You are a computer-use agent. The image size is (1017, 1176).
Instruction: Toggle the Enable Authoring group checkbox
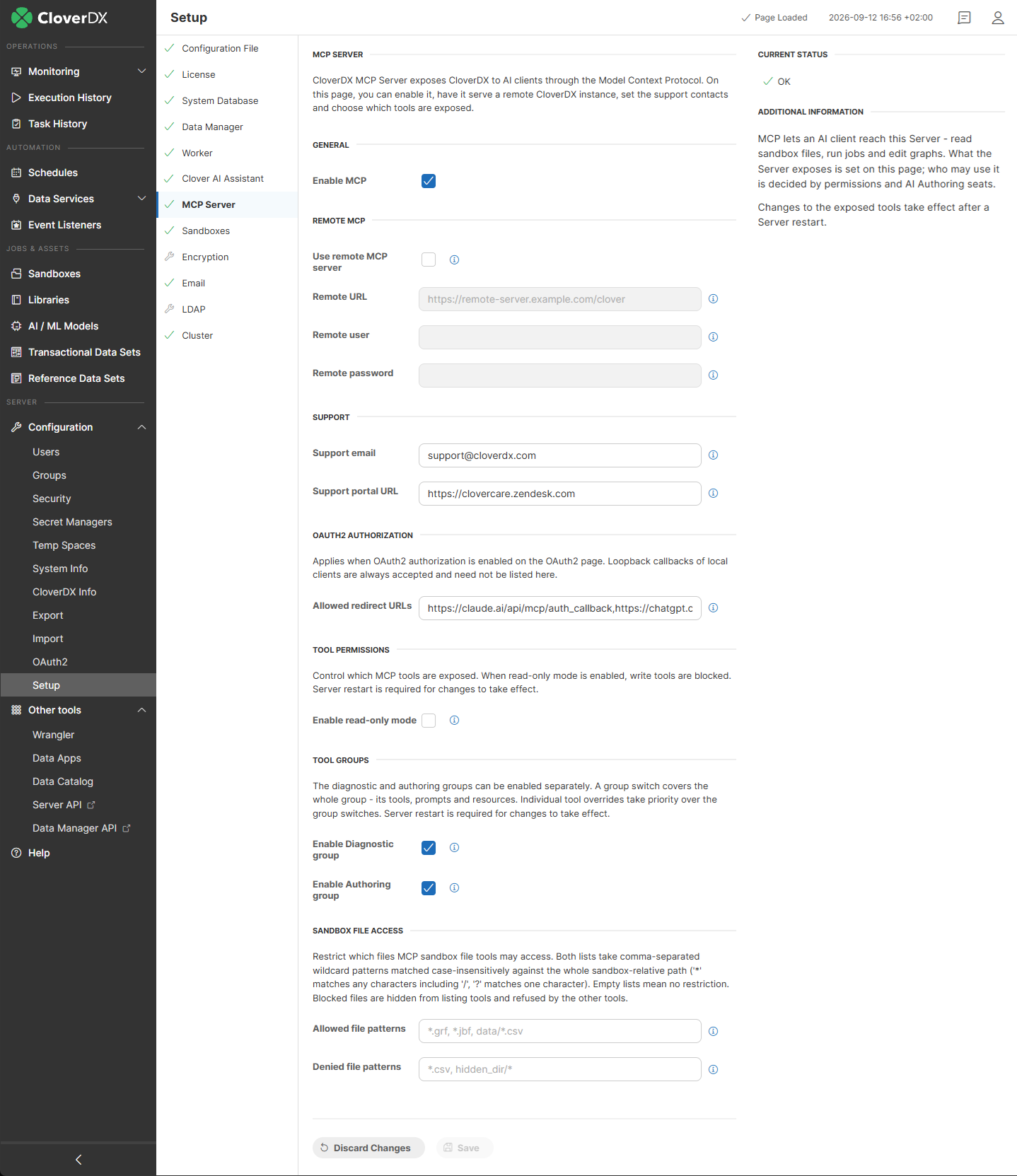coord(429,888)
